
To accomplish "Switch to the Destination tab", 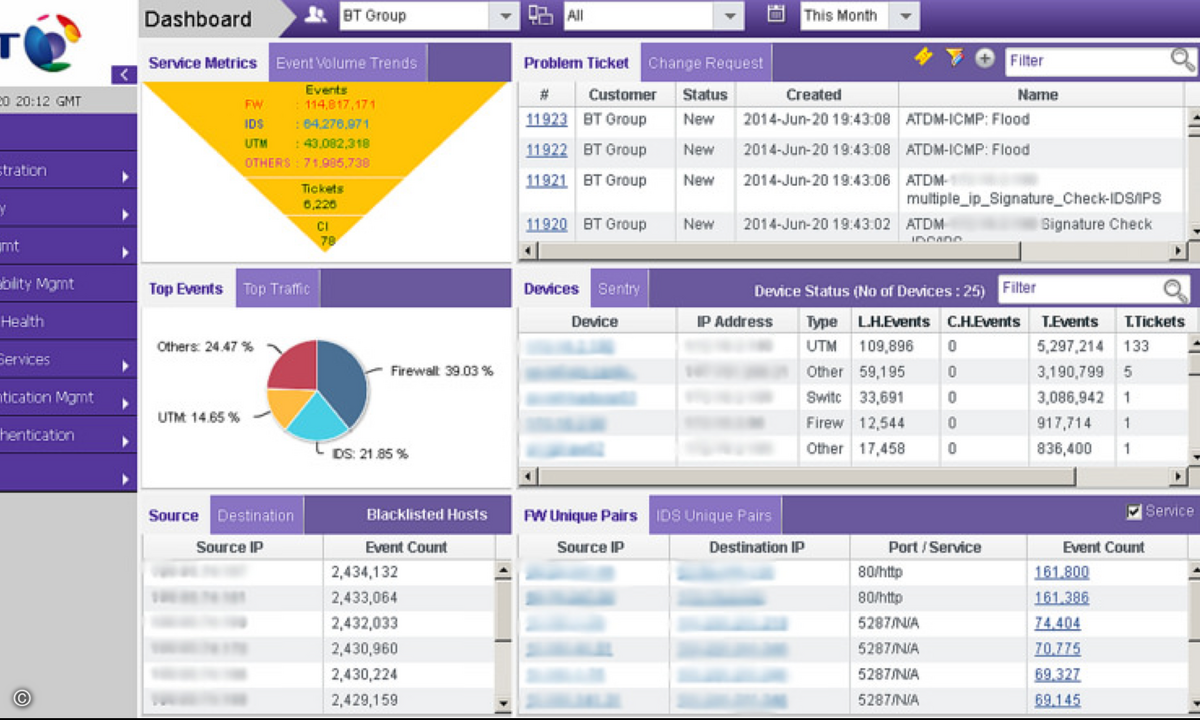I will coord(256,515).
